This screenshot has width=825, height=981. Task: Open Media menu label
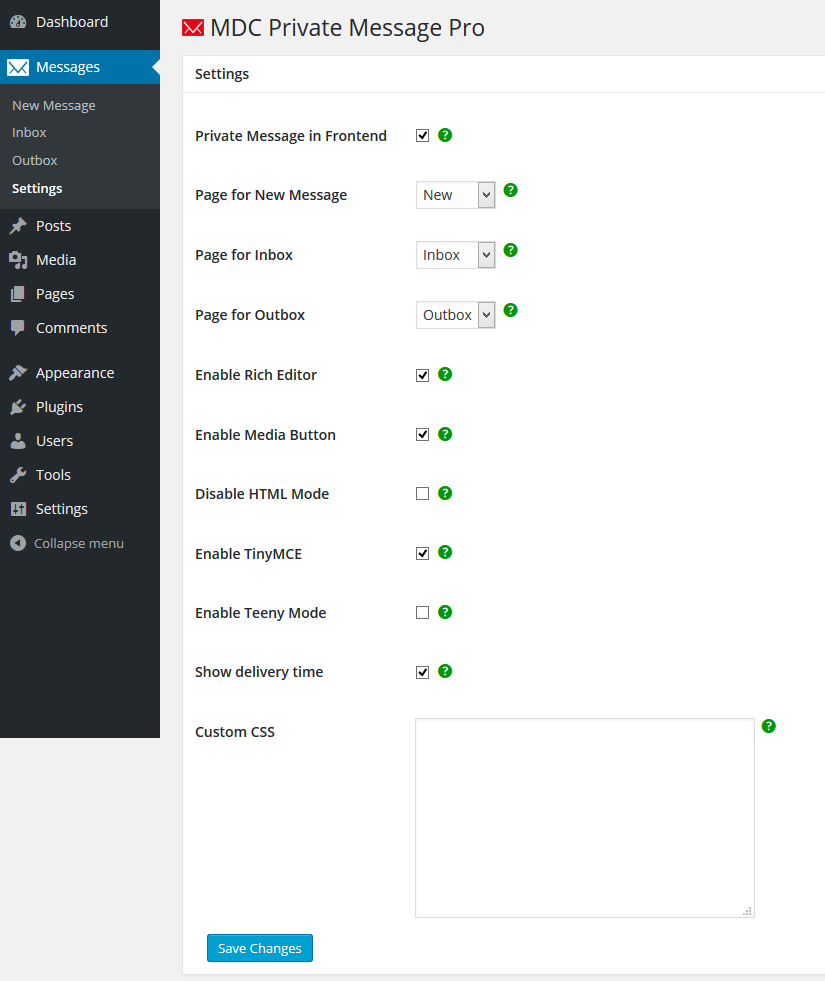coord(56,260)
